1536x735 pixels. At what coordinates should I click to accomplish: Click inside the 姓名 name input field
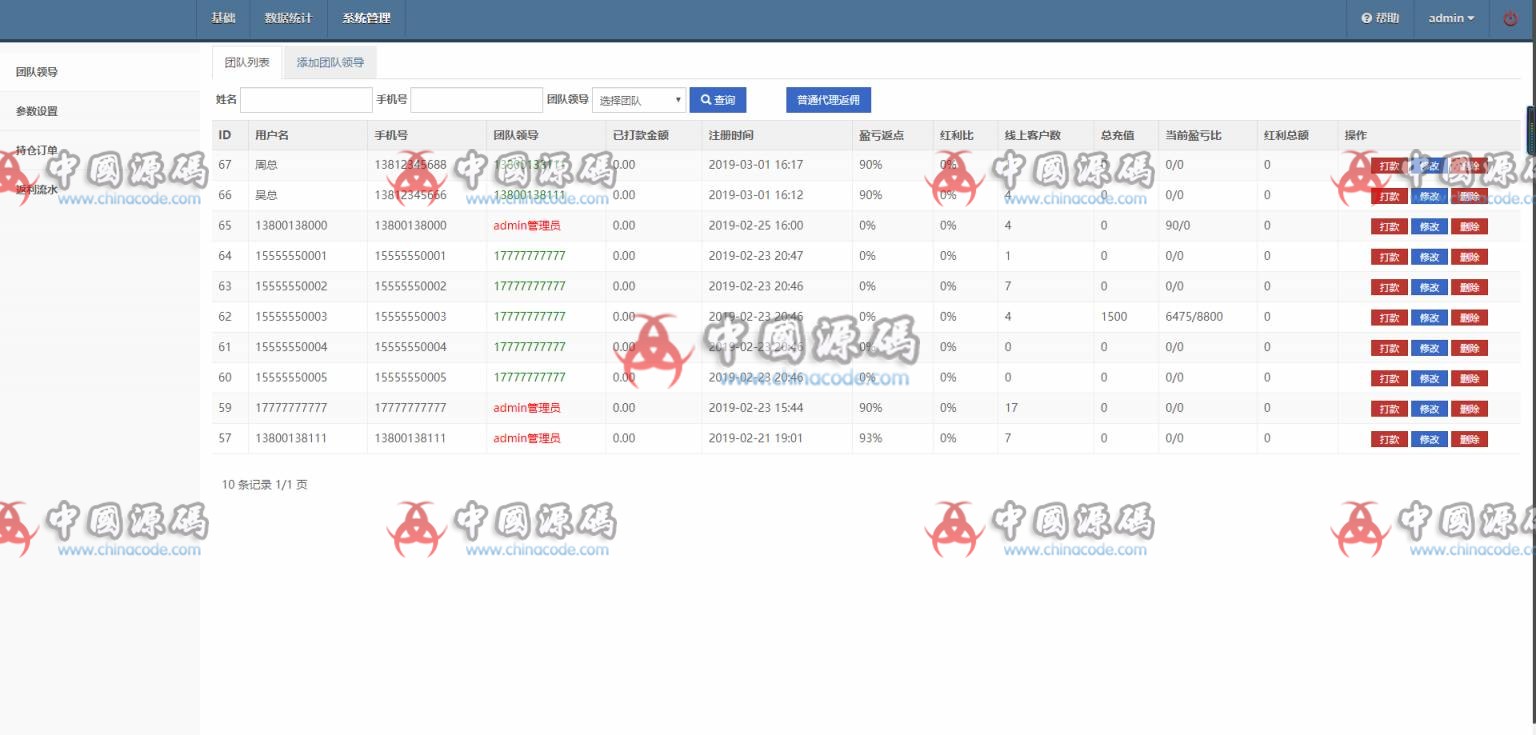pyautogui.click(x=306, y=99)
